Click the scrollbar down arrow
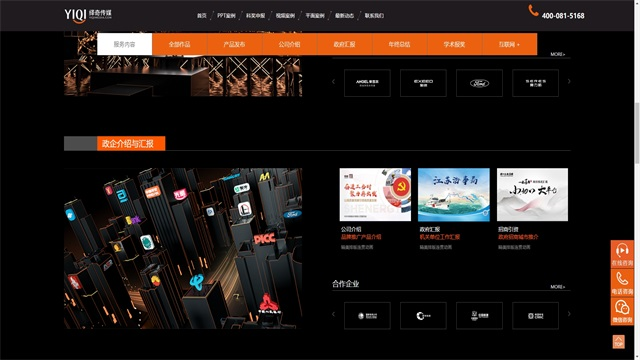The width and height of the screenshot is (640, 360). (637, 356)
